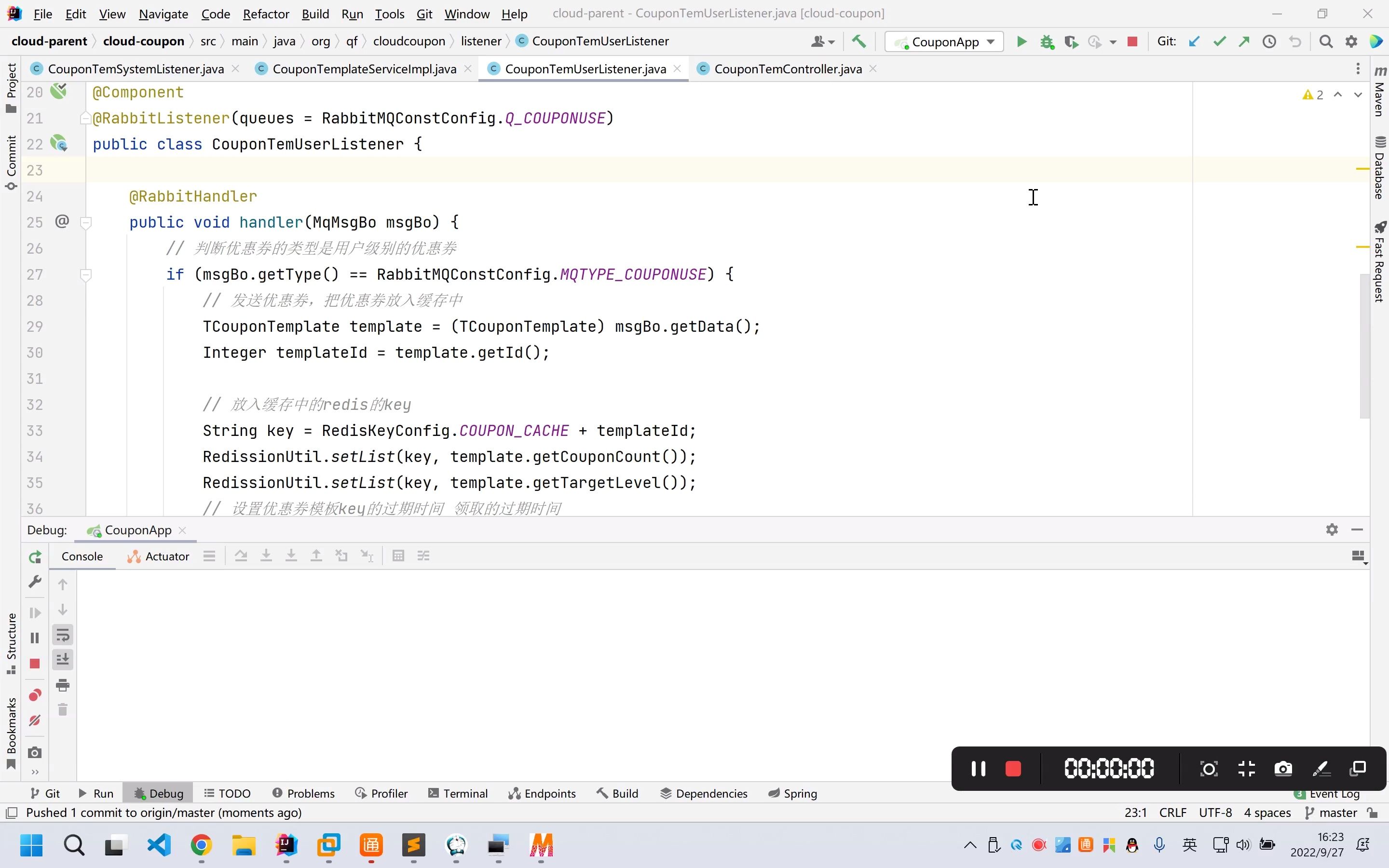
Task: Show Git history clock icon
Action: pos(1269,41)
